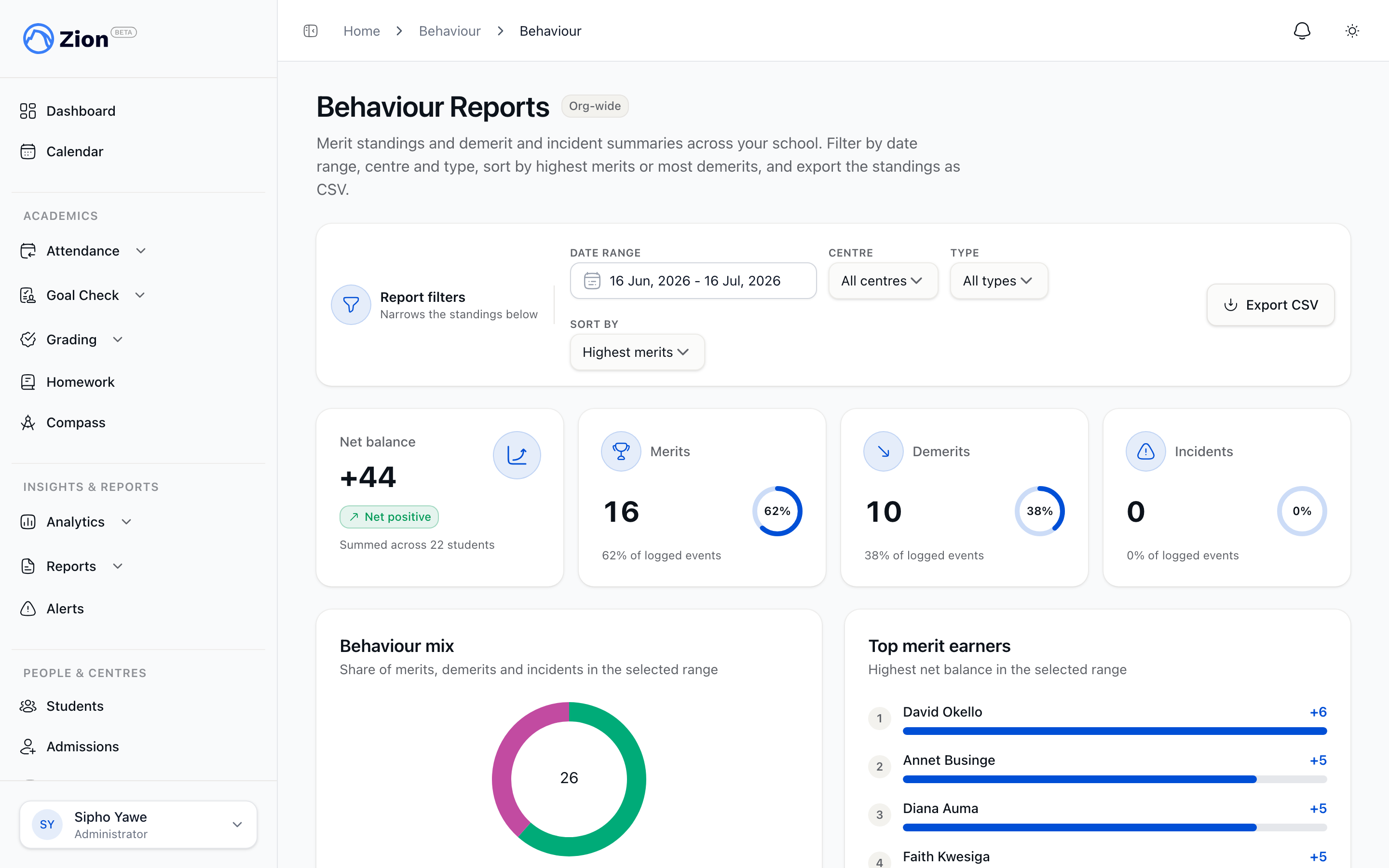This screenshot has width=1389, height=868.
Task: Click the Students group icon
Action: click(28, 706)
